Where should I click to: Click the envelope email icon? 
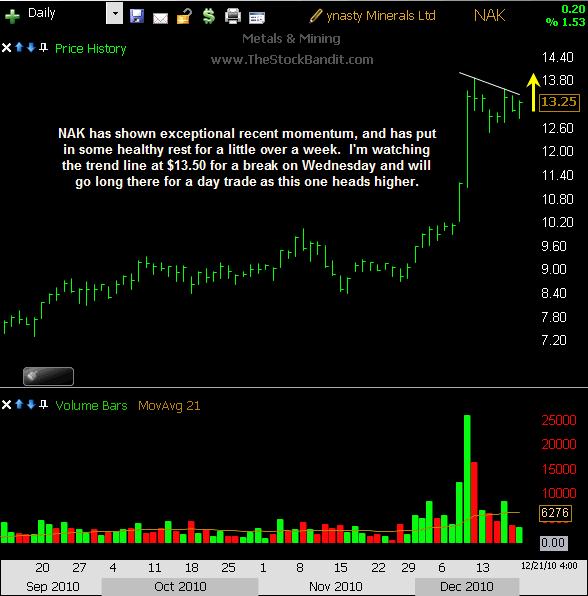tap(160, 18)
